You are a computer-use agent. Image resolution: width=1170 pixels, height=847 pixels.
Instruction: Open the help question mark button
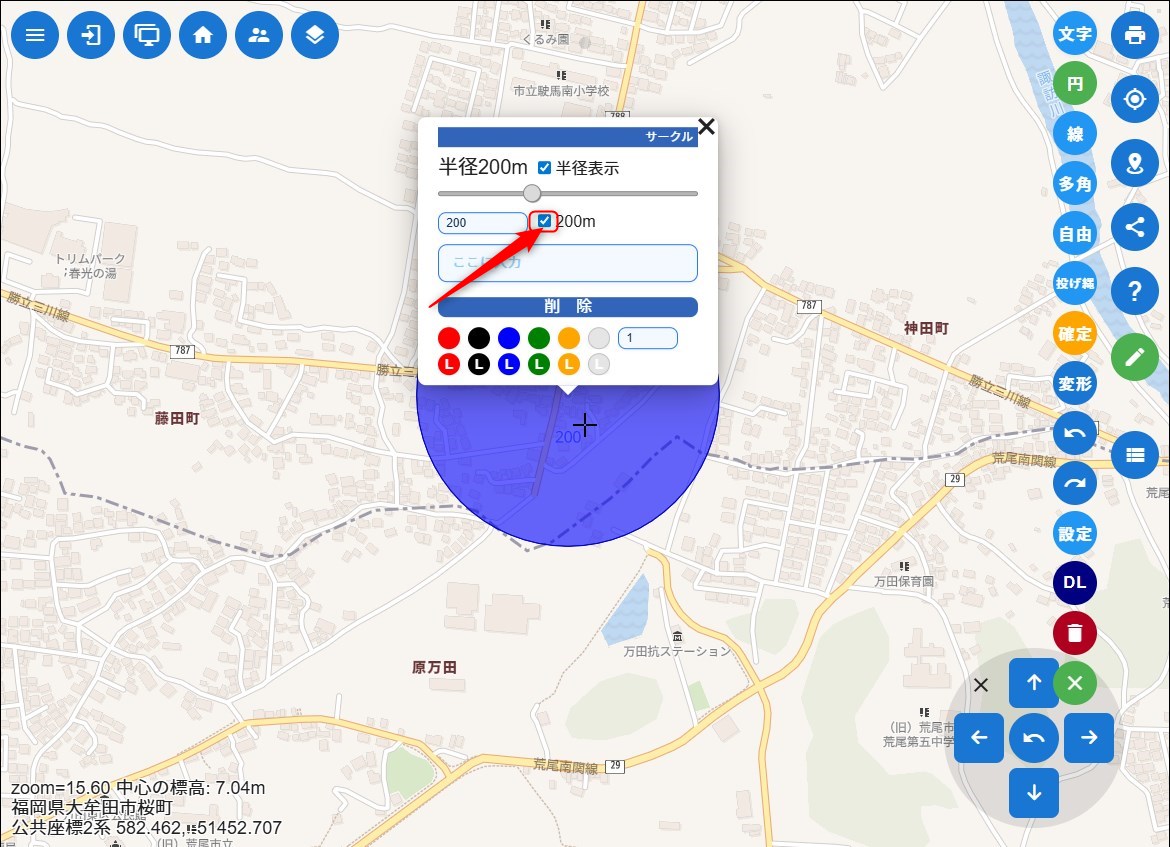click(1135, 291)
